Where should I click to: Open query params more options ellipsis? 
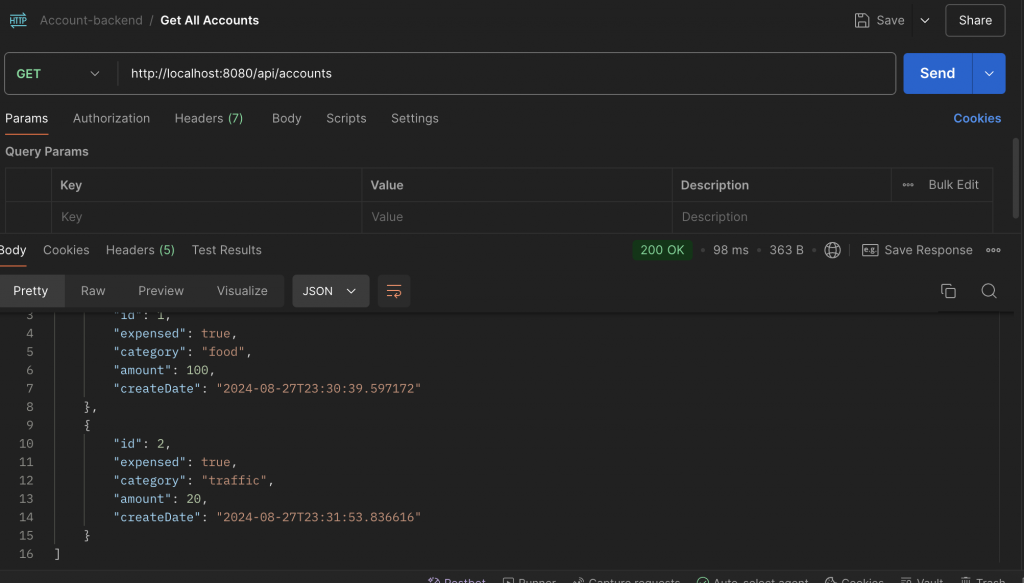point(908,185)
